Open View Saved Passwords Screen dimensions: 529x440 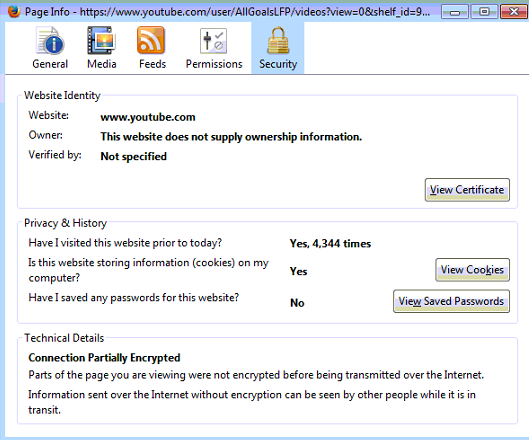(451, 301)
